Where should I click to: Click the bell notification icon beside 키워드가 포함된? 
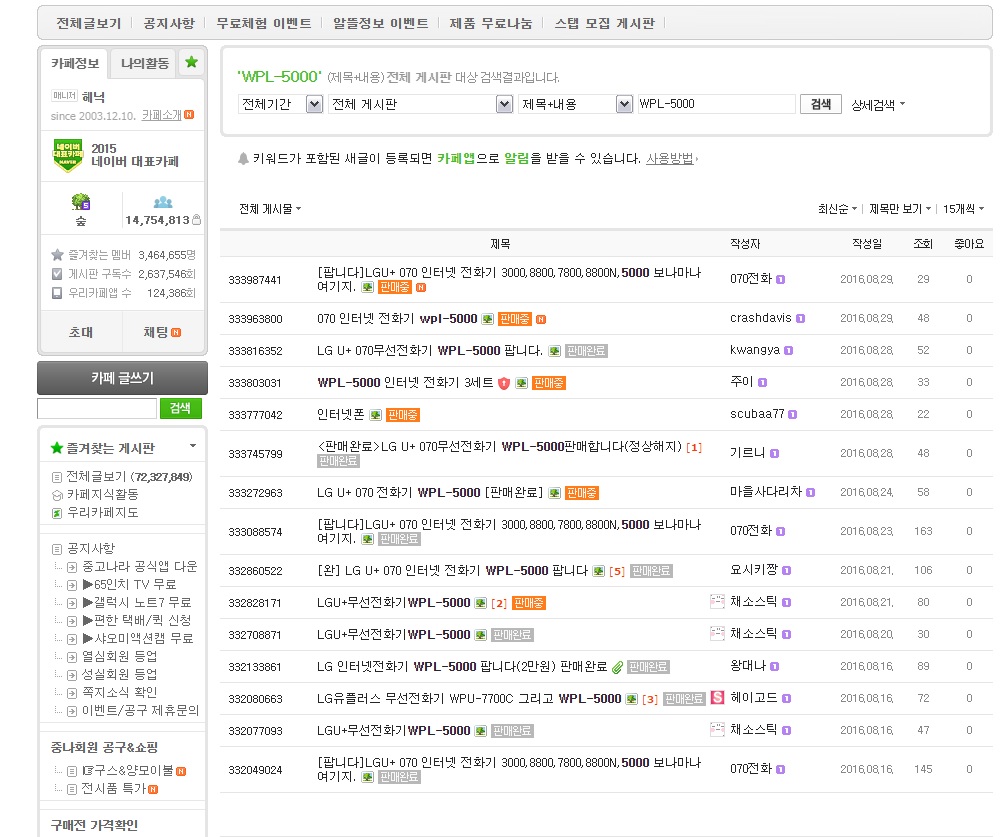(243, 158)
